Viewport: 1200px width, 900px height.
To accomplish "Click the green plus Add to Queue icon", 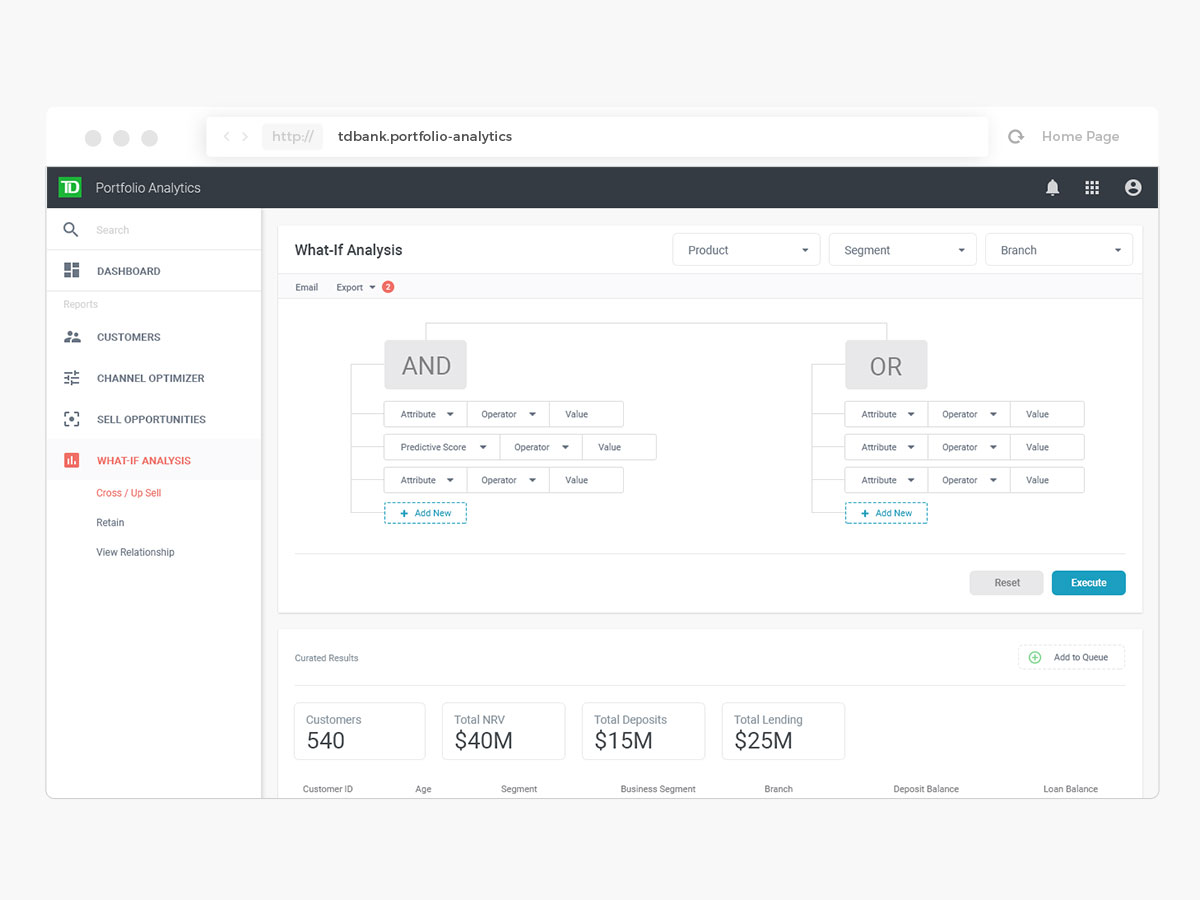I will [1035, 657].
